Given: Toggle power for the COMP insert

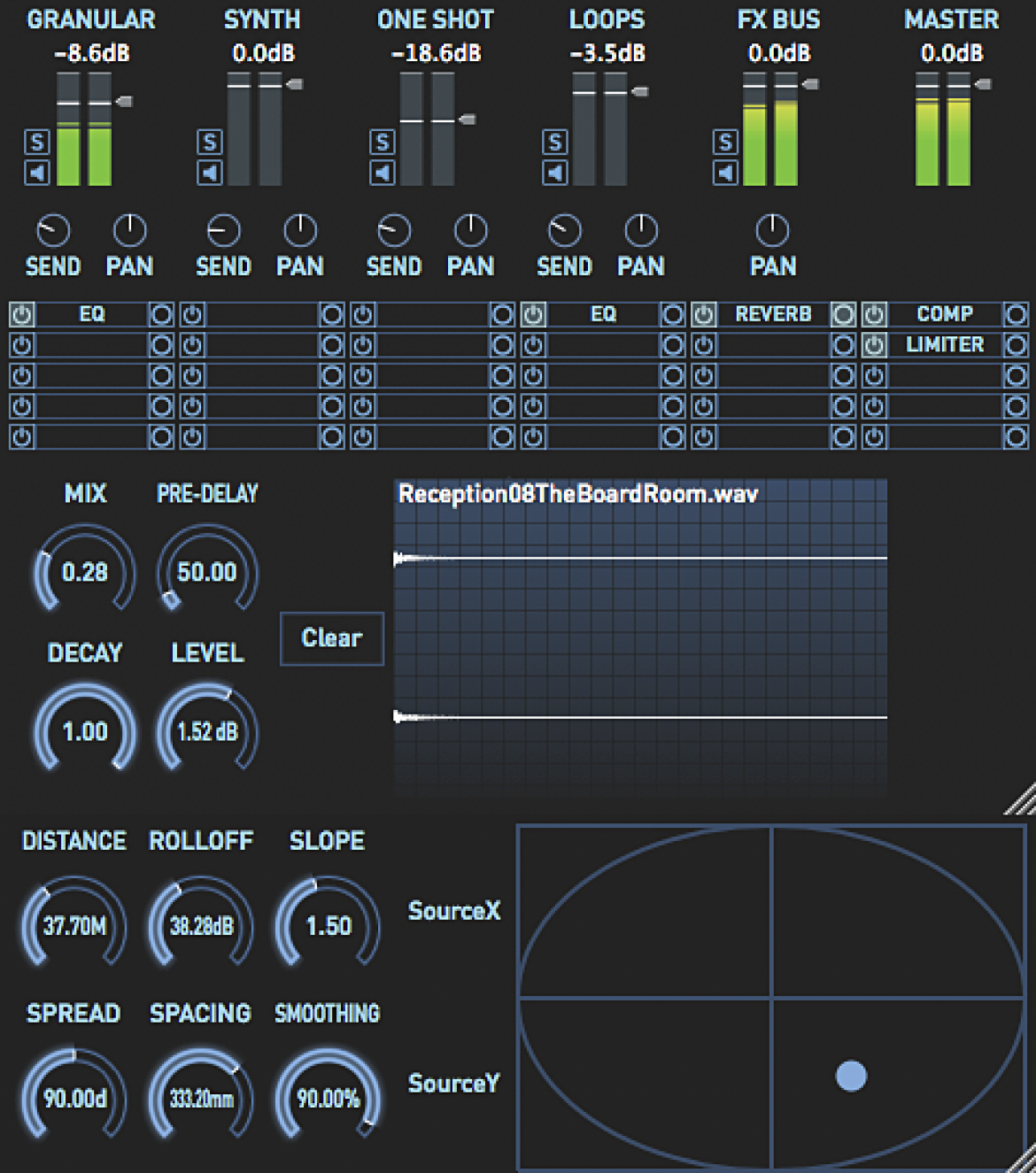Looking at the screenshot, I should [x=874, y=314].
